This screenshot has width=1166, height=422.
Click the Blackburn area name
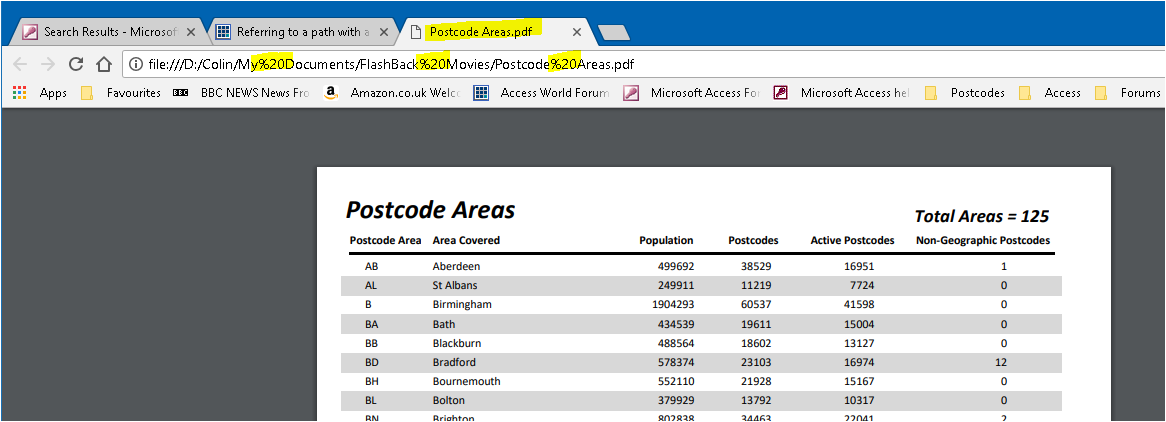[x=457, y=343]
